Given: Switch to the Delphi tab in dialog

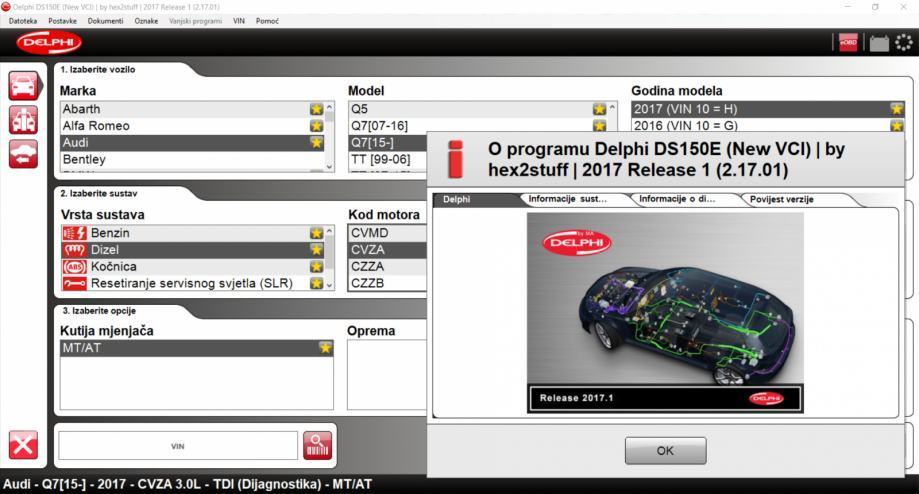Looking at the screenshot, I should coord(476,200).
